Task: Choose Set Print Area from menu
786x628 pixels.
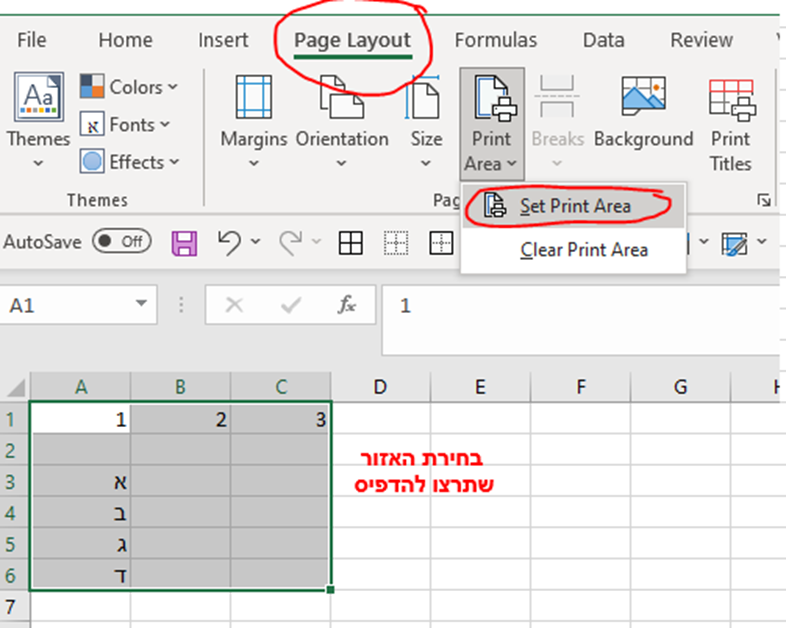Action: click(573, 206)
